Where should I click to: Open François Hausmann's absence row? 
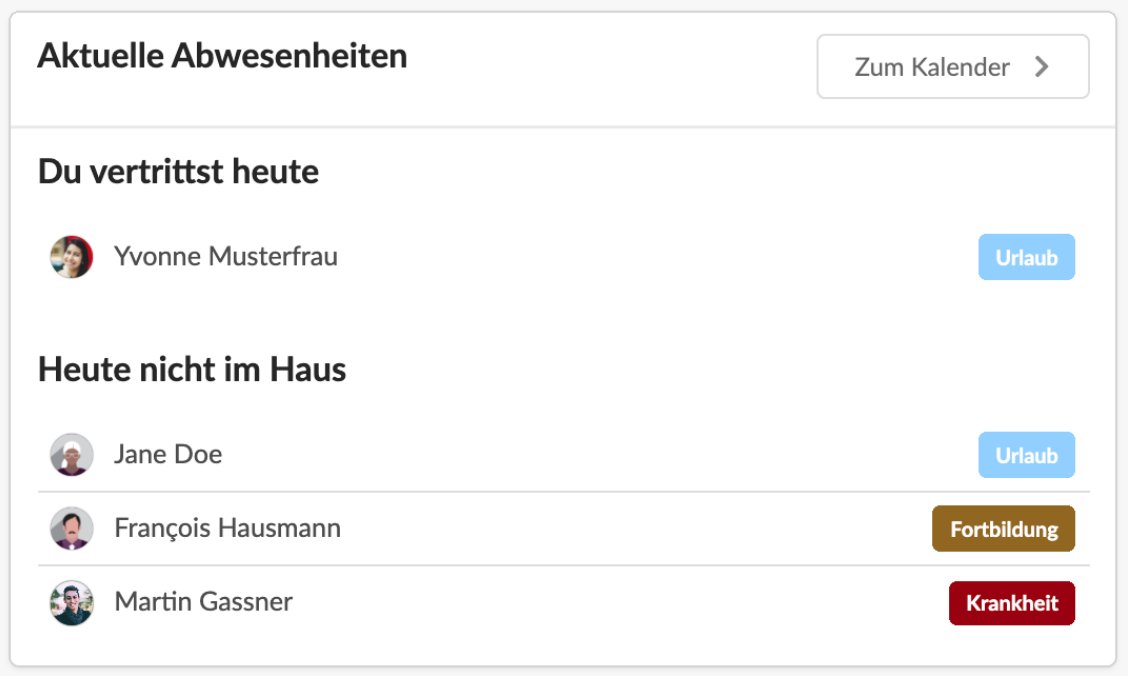(x=564, y=529)
